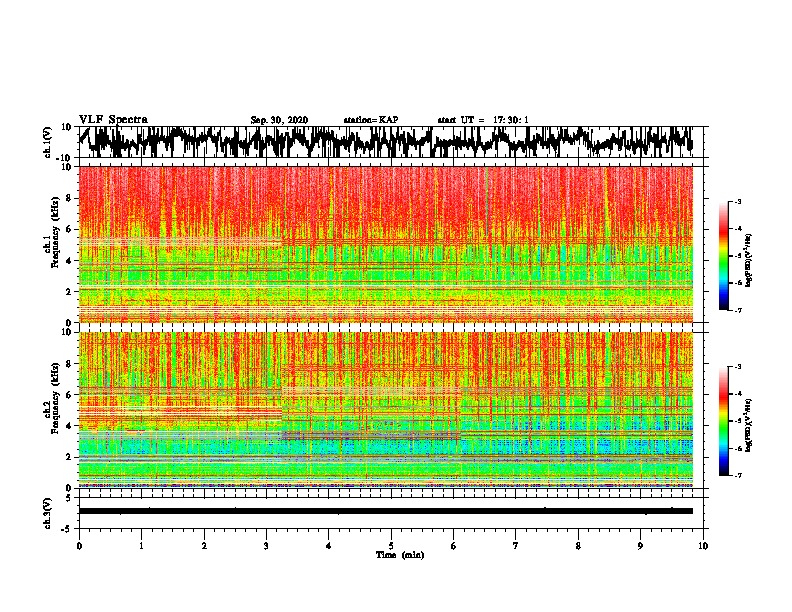Click the '8' tick on ch.2 frequency axis
The width and height of the screenshot is (792, 612).
69,364
